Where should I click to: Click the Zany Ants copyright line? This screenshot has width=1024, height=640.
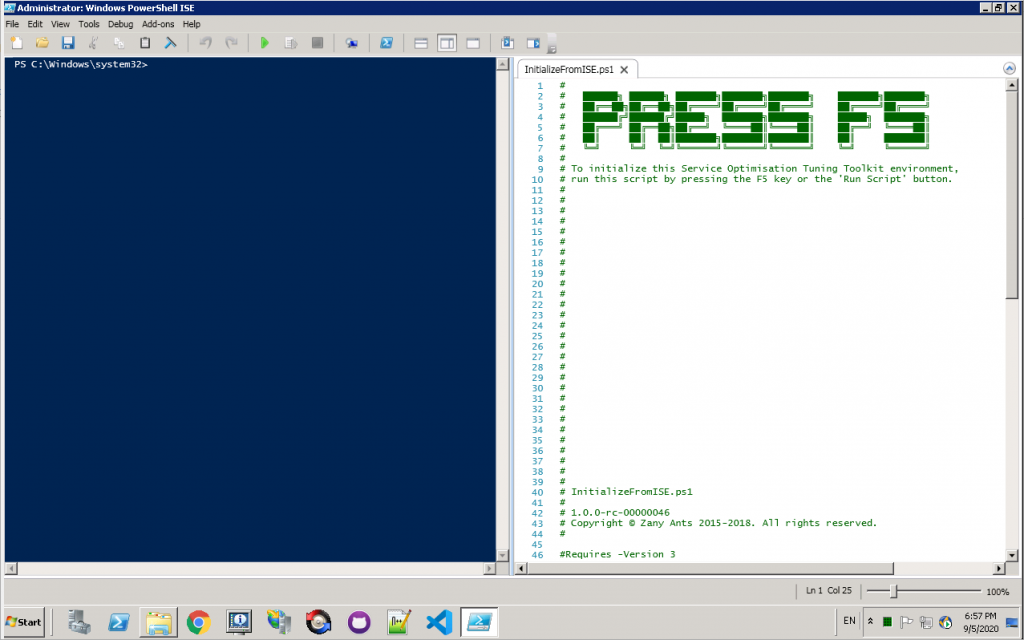click(x=718, y=523)
